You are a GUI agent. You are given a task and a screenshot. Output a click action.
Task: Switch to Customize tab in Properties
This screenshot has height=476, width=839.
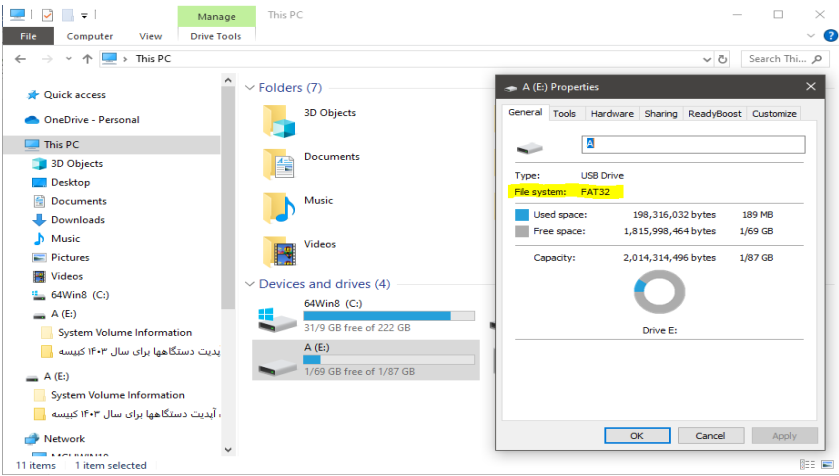point(774,113)
